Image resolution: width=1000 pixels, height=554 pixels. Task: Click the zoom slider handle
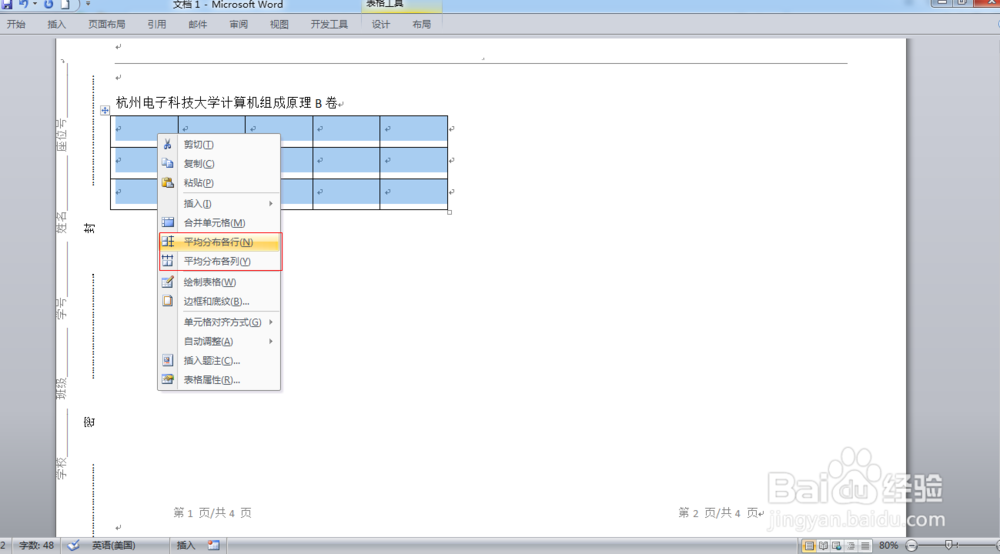point(949,545)
